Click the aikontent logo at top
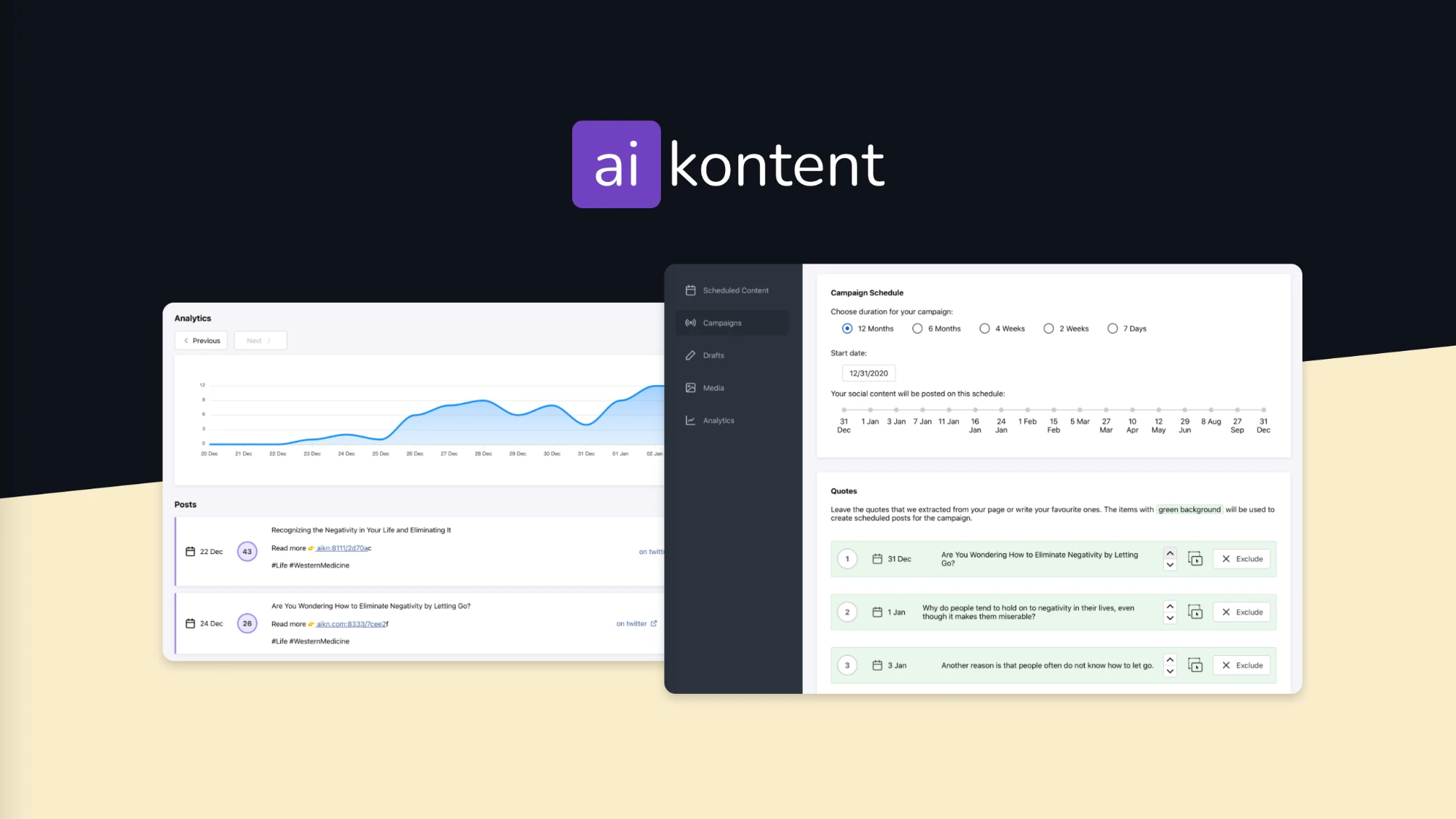The image size is (1456, 819). pos(728,165)
